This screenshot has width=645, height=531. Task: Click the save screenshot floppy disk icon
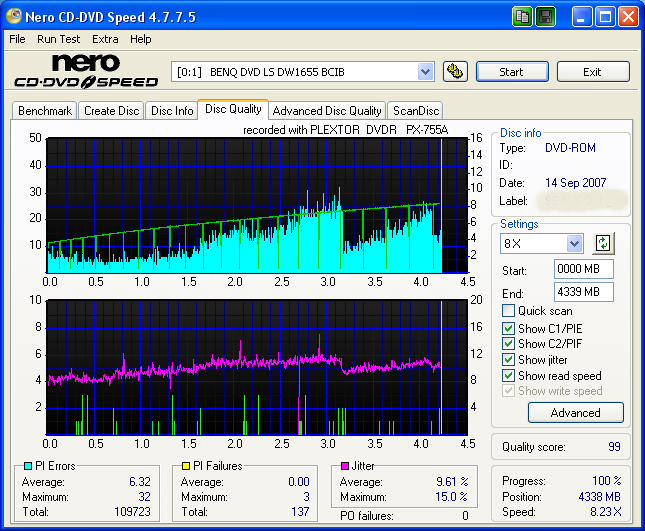[545, 17]
